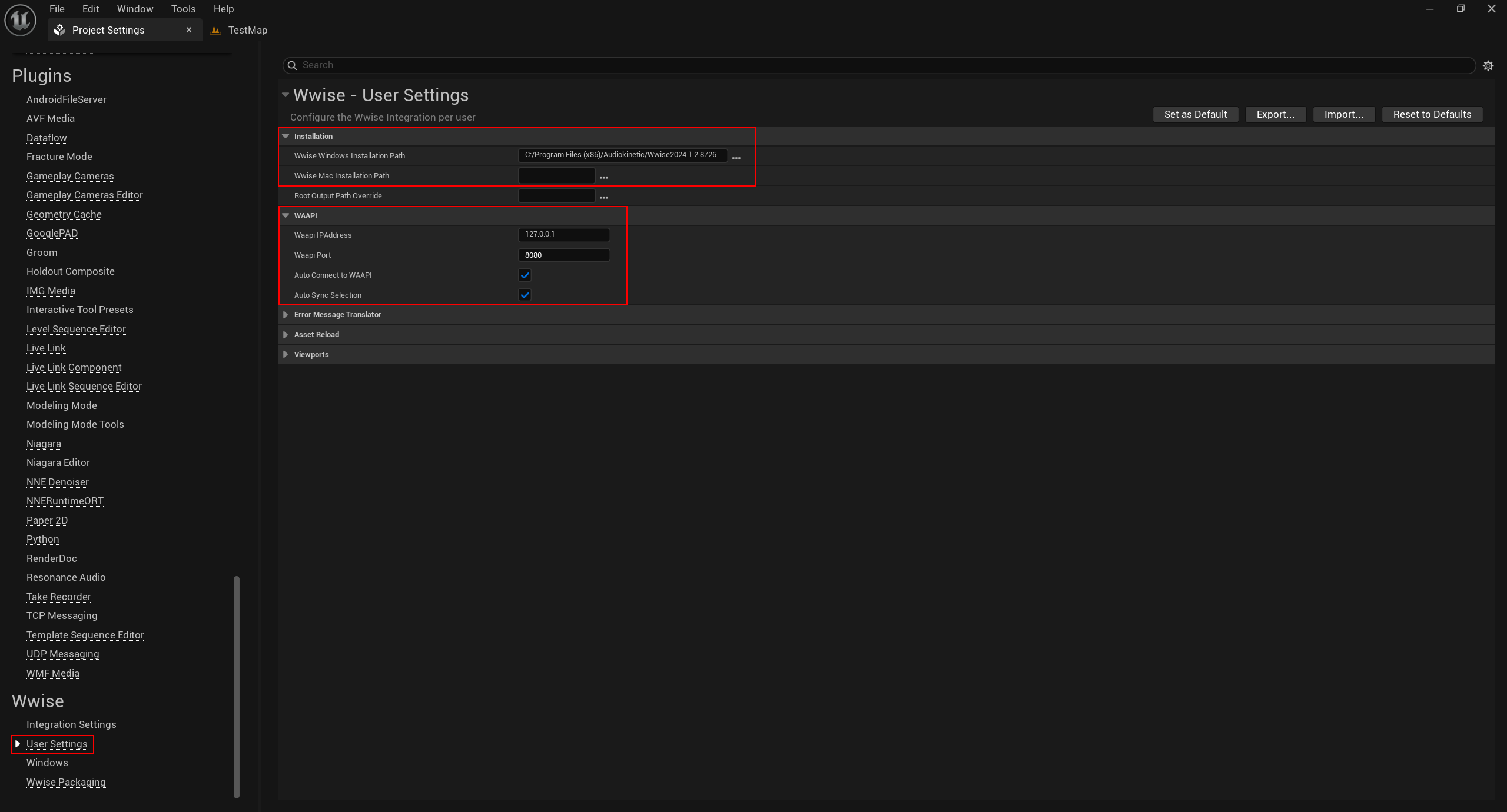Click Set as Default button

[x=1196, y=114]
